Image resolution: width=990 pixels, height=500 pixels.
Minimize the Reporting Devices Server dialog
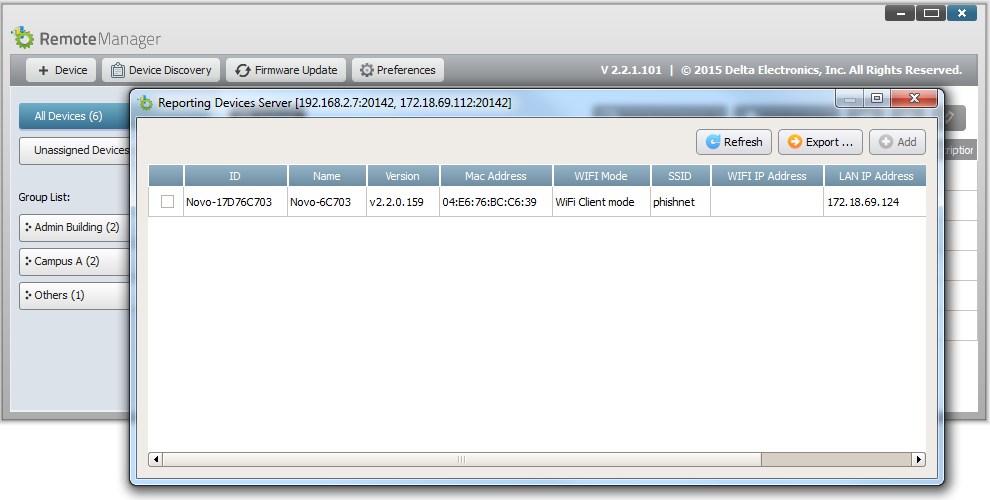850,98
